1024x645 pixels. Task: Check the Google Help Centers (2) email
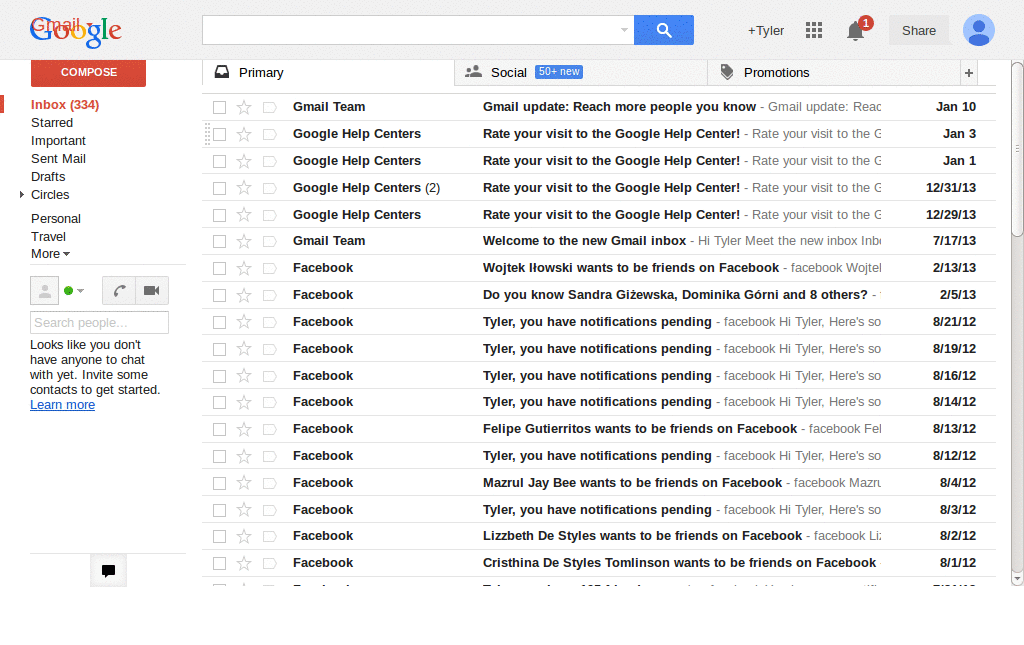point(219,188)
